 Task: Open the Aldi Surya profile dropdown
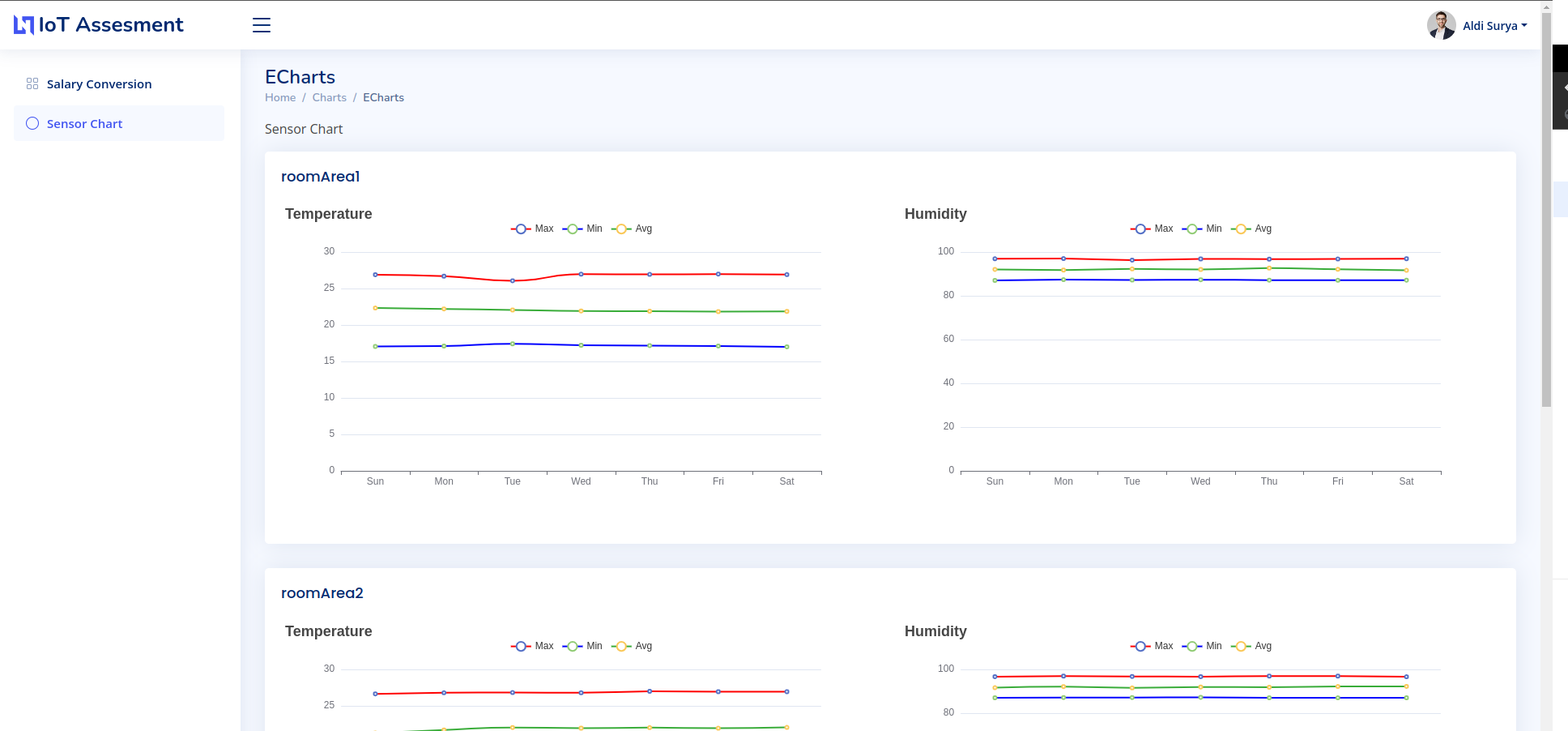[1494, 25]
